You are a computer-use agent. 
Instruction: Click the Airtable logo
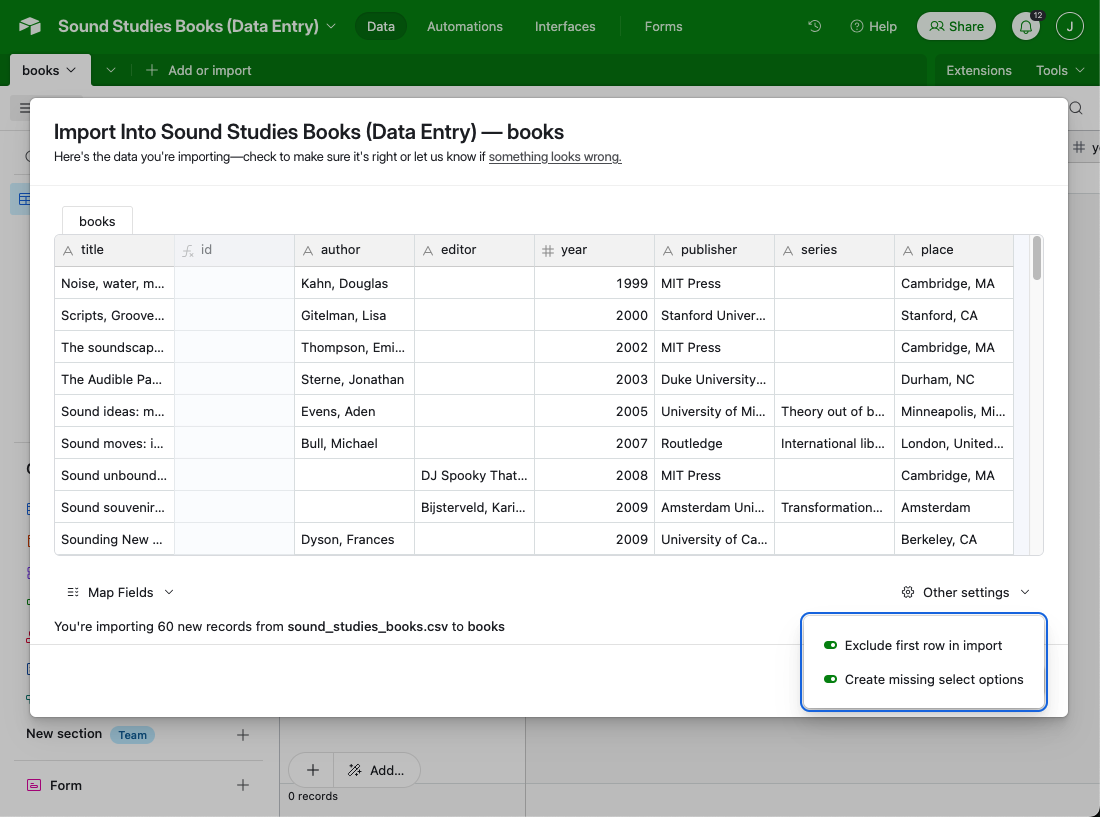click(29, 25)
